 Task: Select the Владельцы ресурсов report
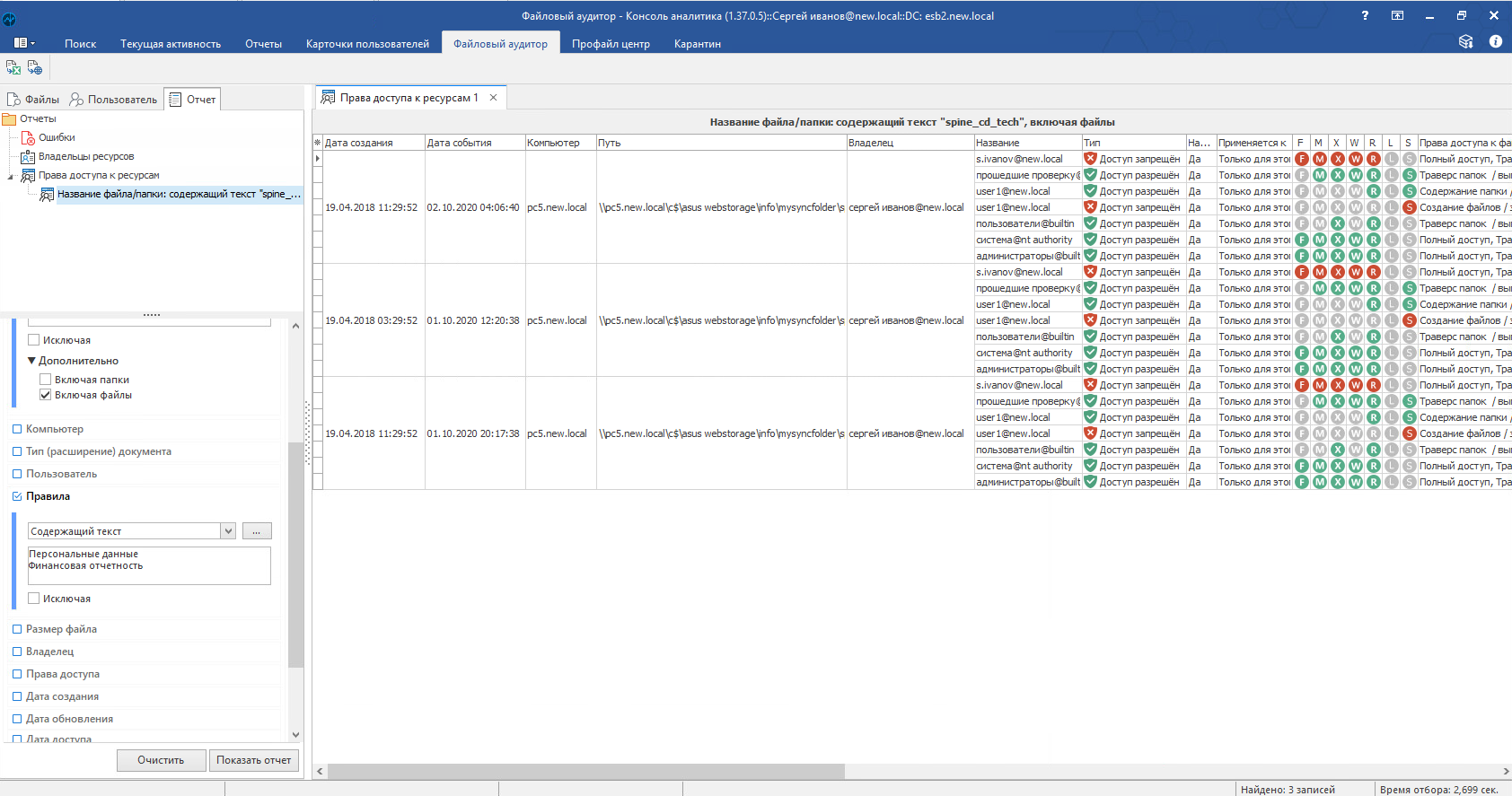pyautogui.click(x=86, y=156)
